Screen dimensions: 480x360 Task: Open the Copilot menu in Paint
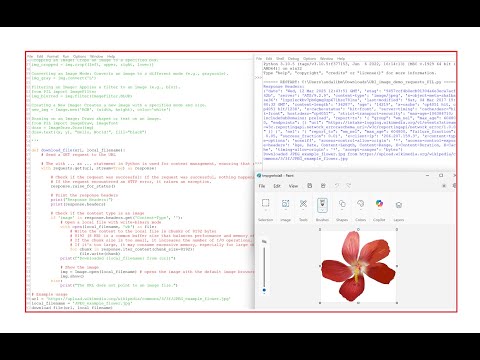(x=379, y=204)
